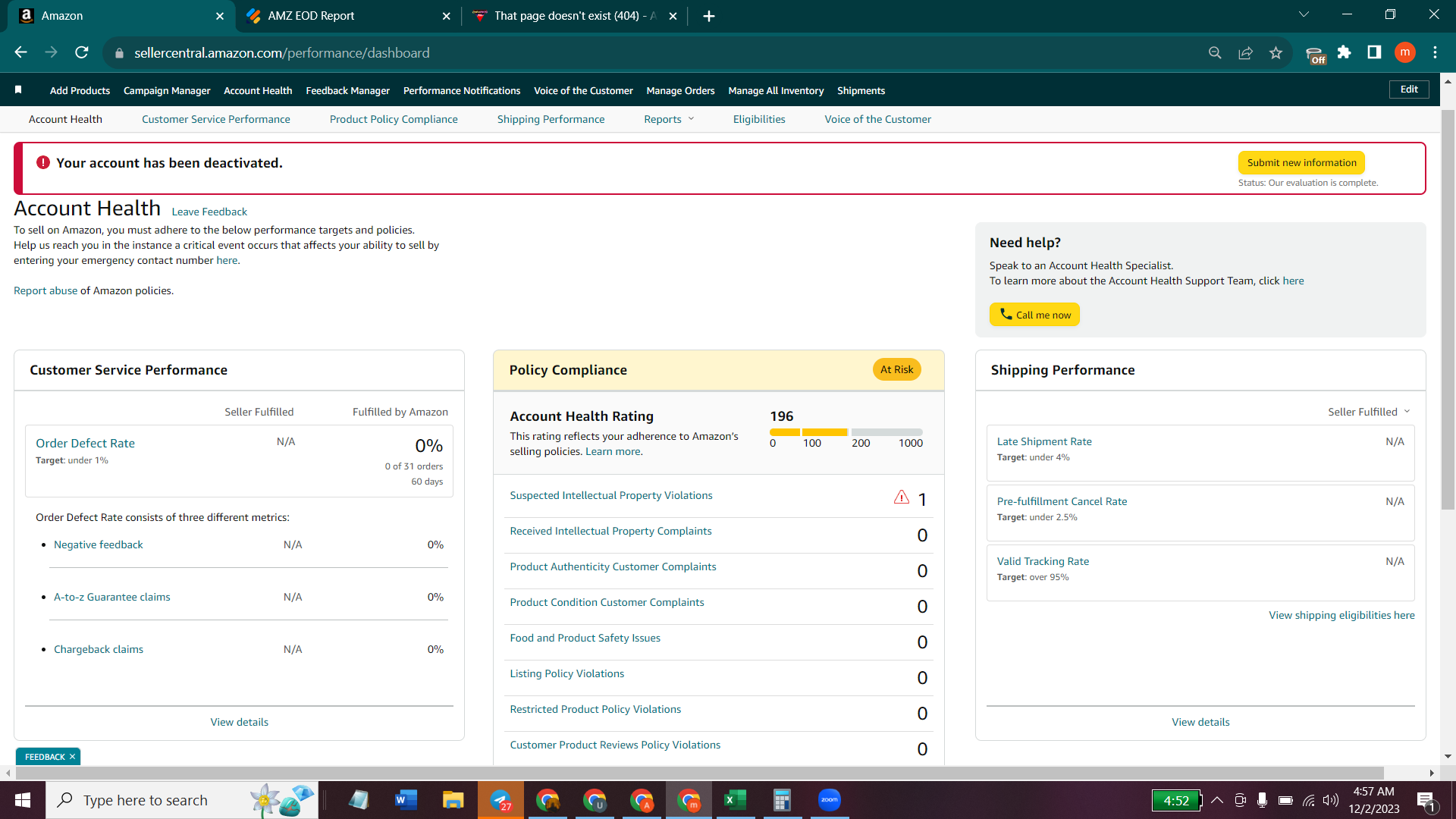The width and height of the screenshot is (1456, 819).
Task: Open Customer Service Performance tab
Action: click(x=216, y=119)
